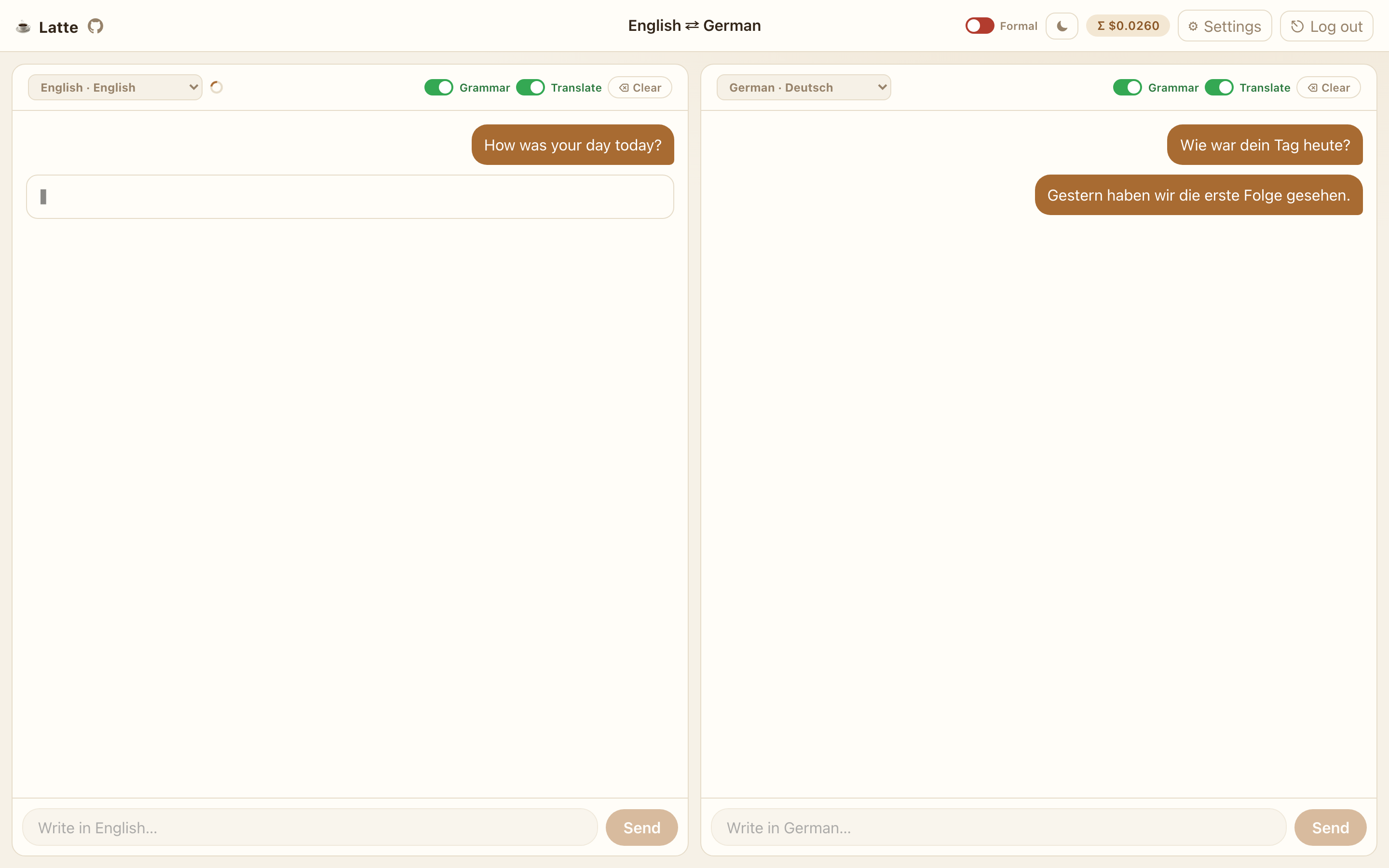This screenshot has width=1389, height=868.
Task: Click the Write in English input field
Action: pos(310,827)
